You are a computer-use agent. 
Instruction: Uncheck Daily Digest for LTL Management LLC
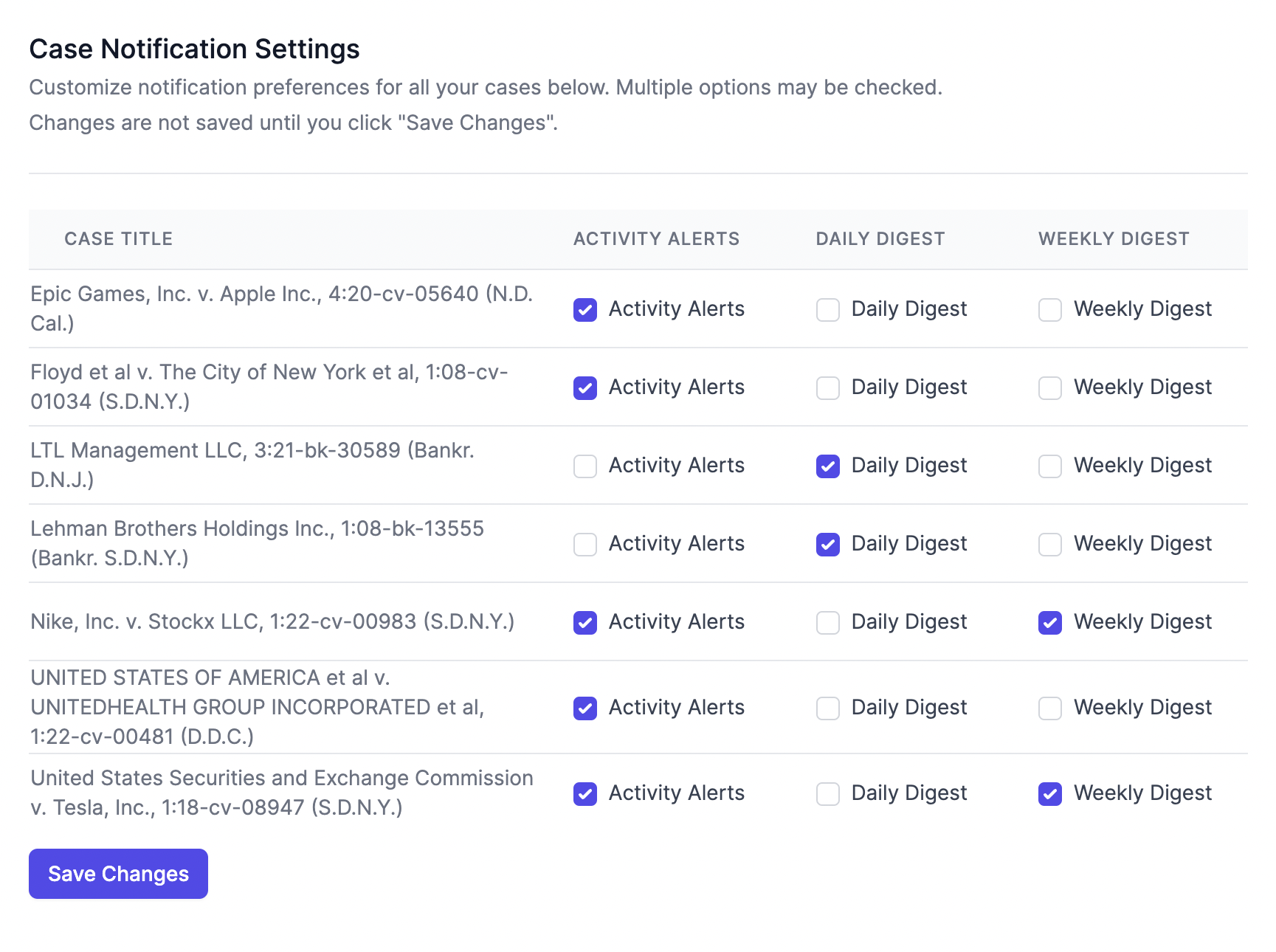(828, 466)
